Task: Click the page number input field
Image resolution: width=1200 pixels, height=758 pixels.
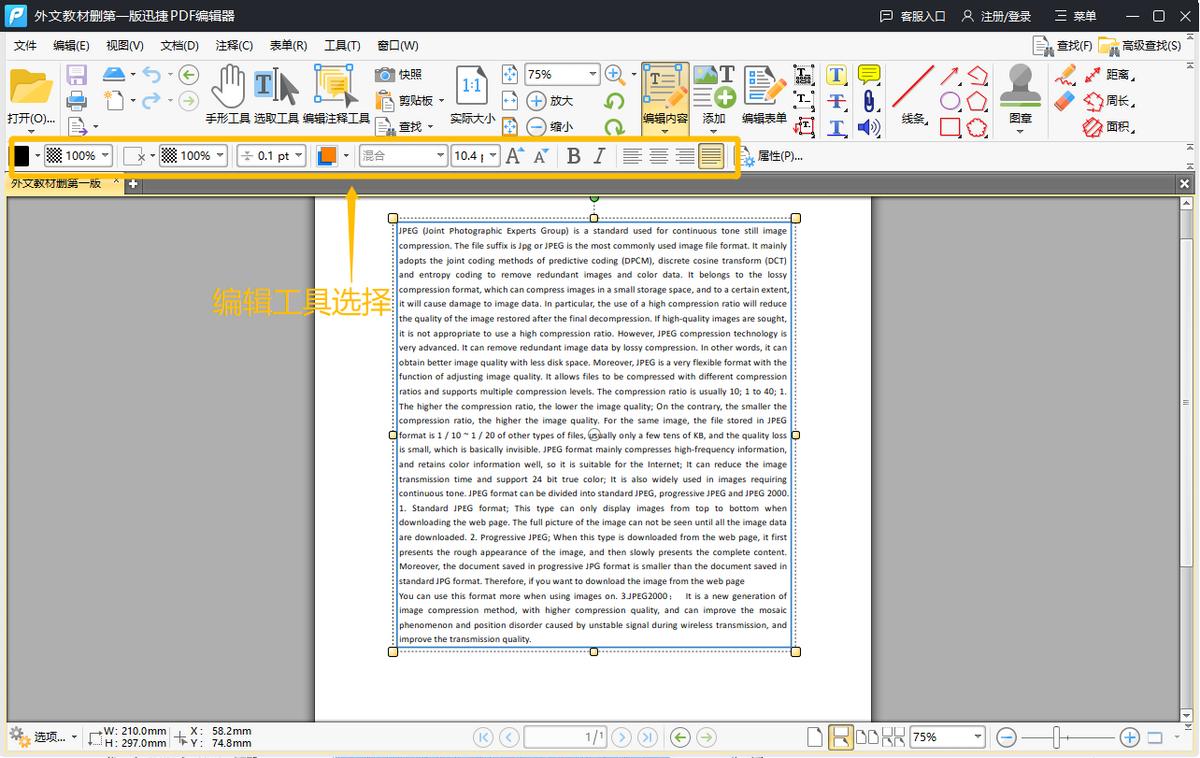Action: tap(565, 737)
